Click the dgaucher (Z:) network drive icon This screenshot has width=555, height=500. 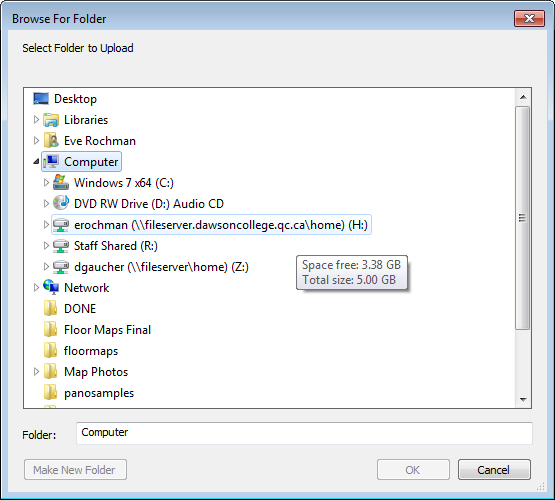[x=61, y=266]
